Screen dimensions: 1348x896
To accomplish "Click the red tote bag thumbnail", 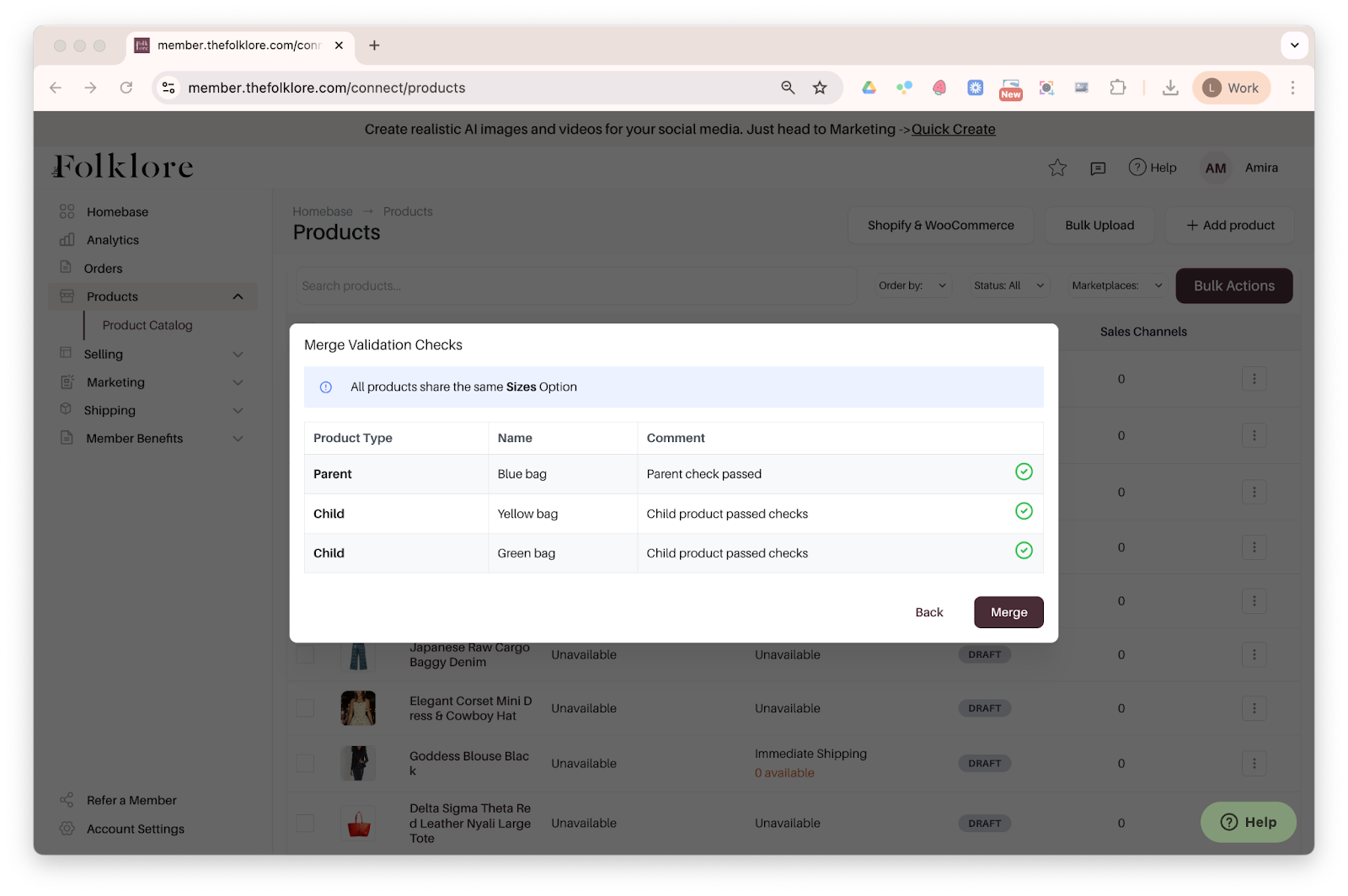I will [x=359, y=824].
